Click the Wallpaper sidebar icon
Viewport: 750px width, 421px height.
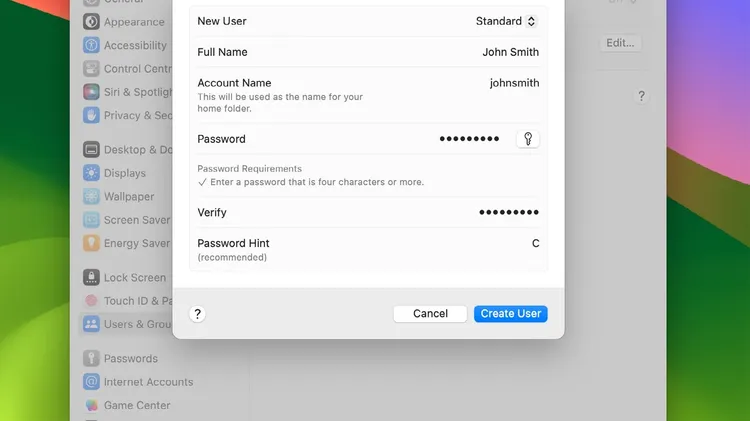pos(91,196)
